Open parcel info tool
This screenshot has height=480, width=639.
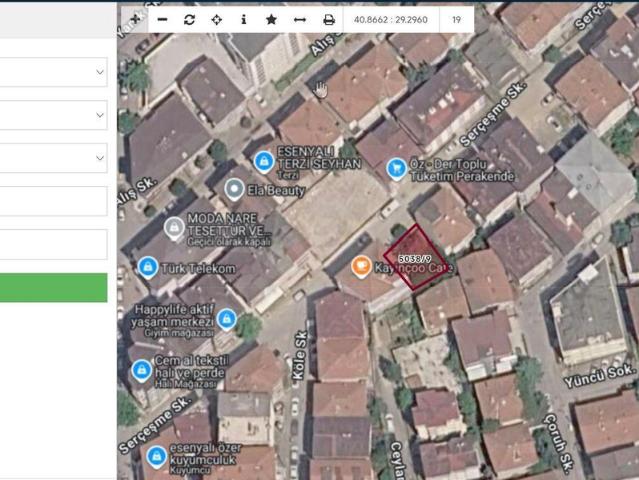[x=244, y=20]
